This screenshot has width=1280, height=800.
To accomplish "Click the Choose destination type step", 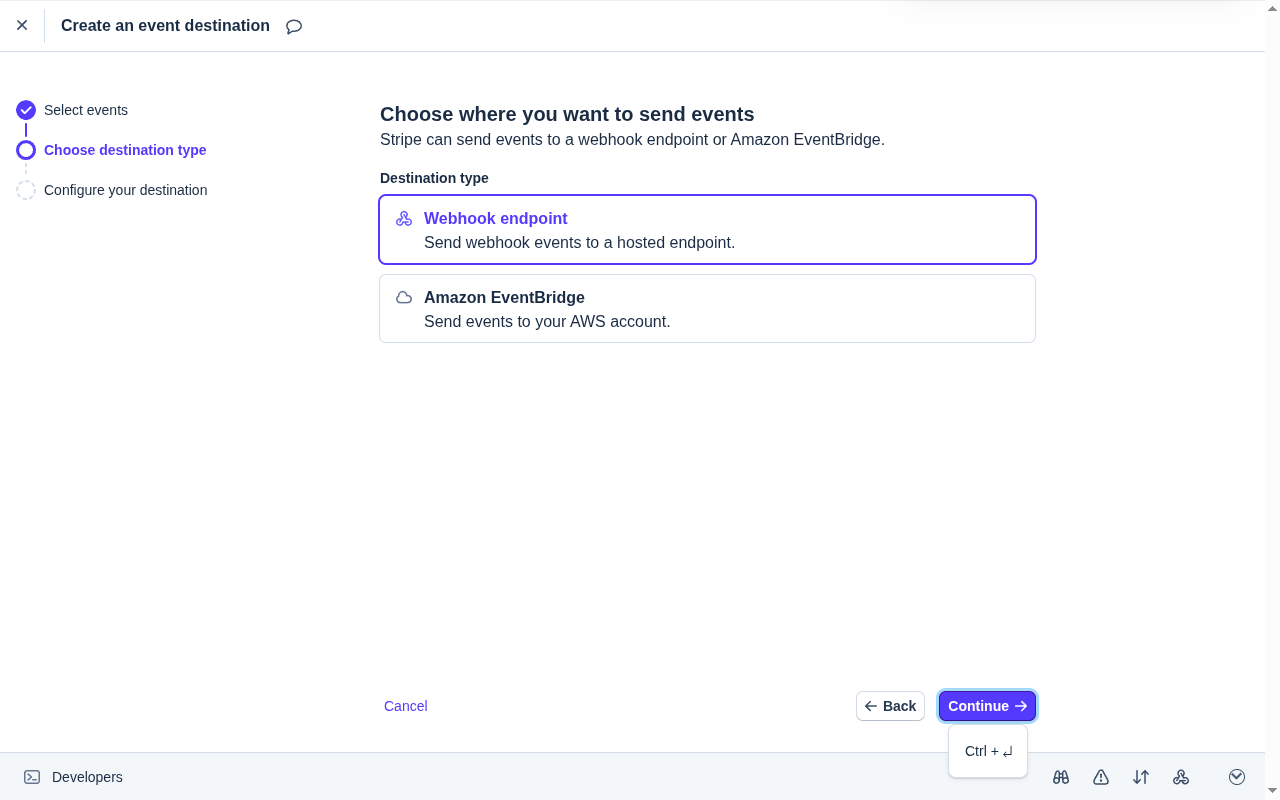I will (125, 150).
